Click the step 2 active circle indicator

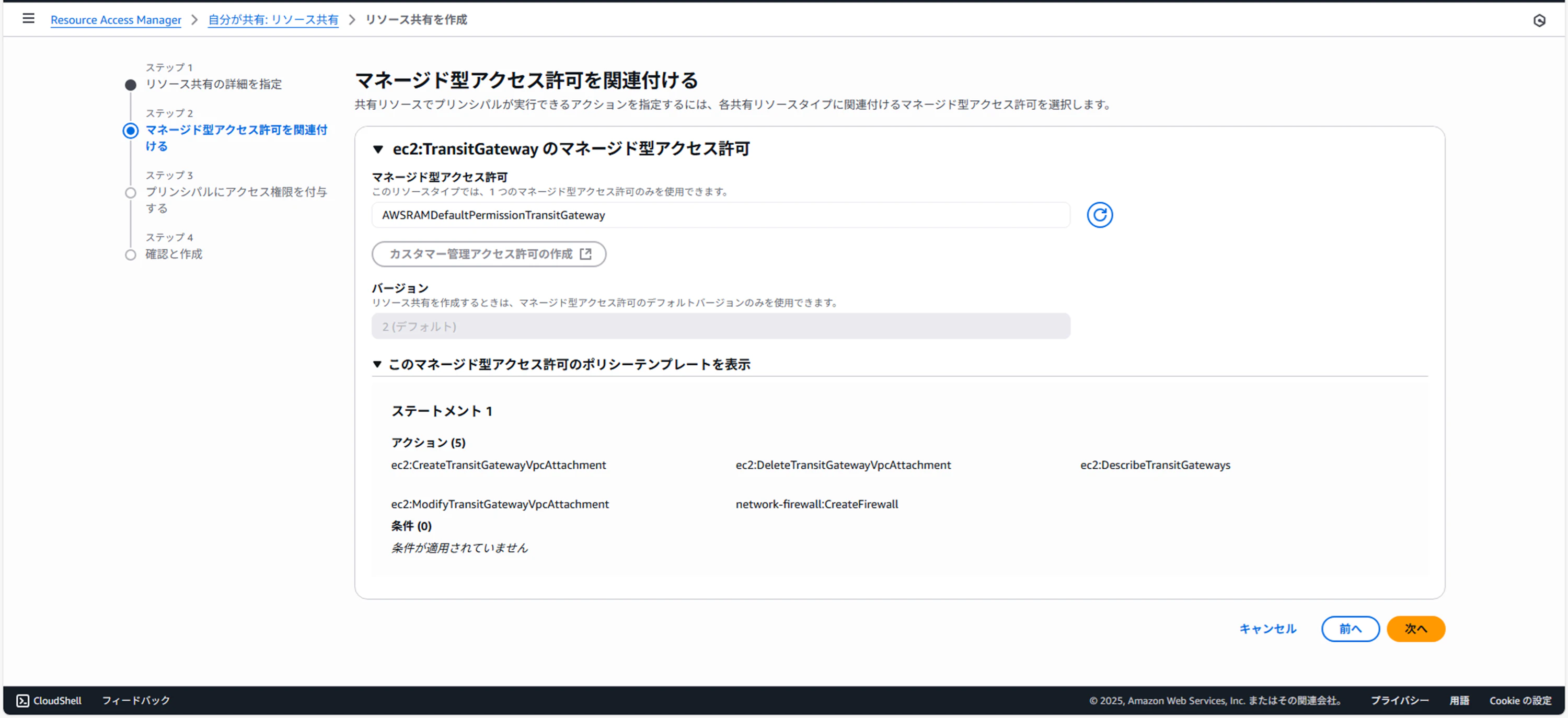(130, 130)
